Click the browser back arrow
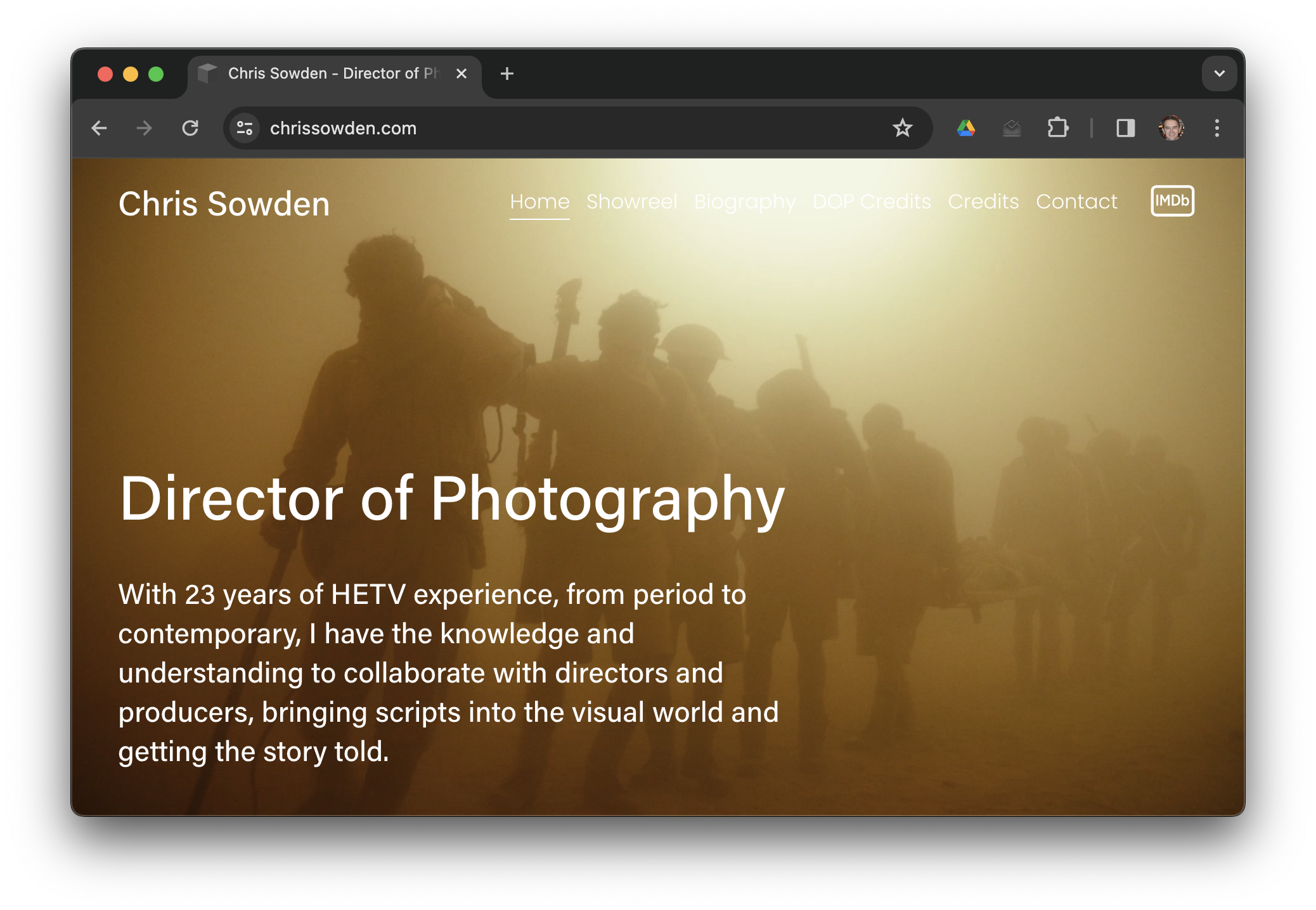 point(100,129)
